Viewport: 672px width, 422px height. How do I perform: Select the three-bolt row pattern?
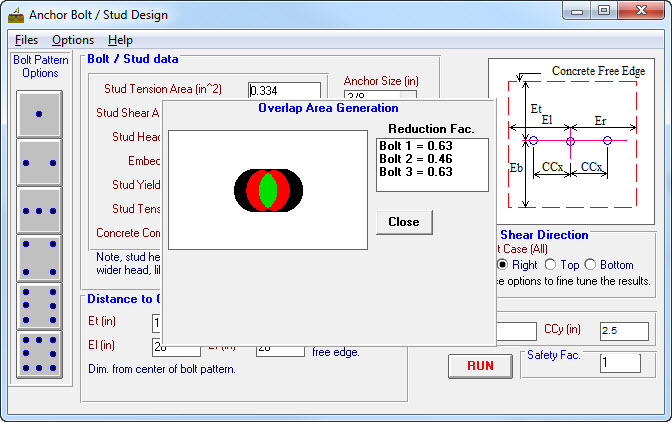[39, 211]
